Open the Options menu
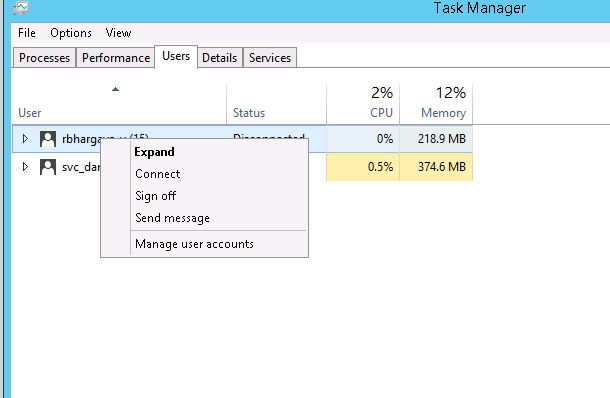 pos(71,33)
